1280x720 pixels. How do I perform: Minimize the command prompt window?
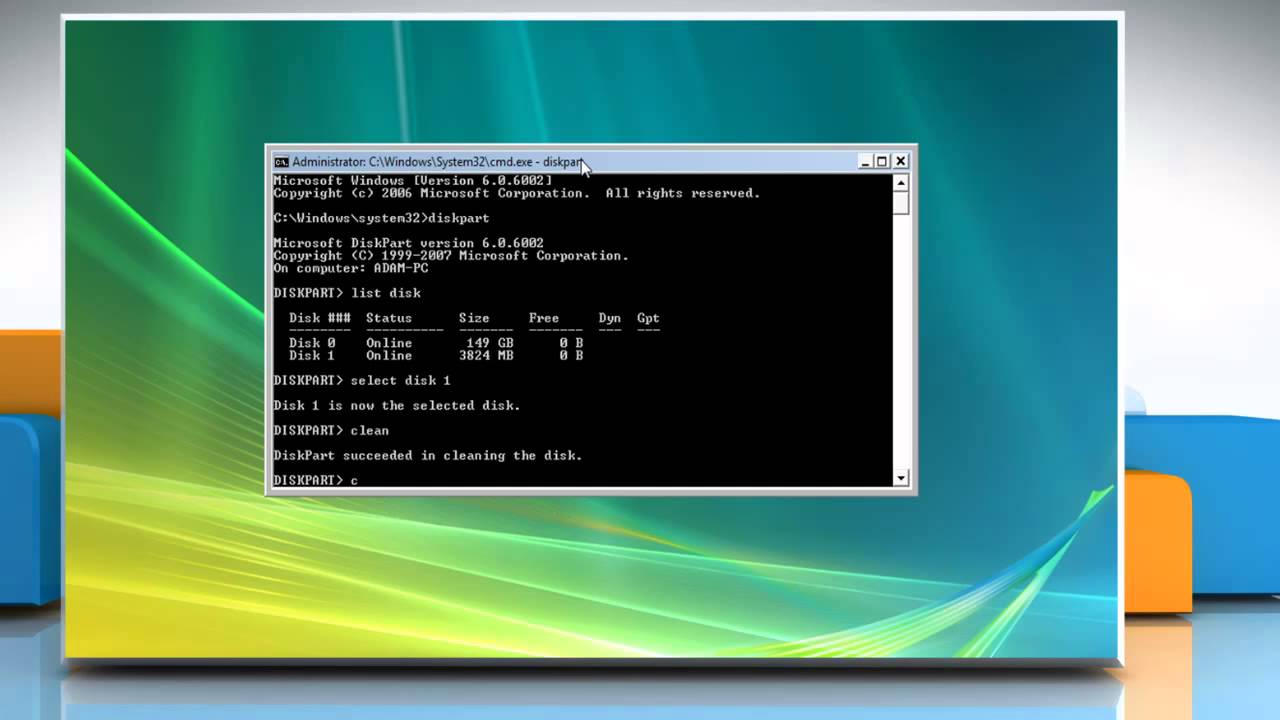(x=865, y=161)
